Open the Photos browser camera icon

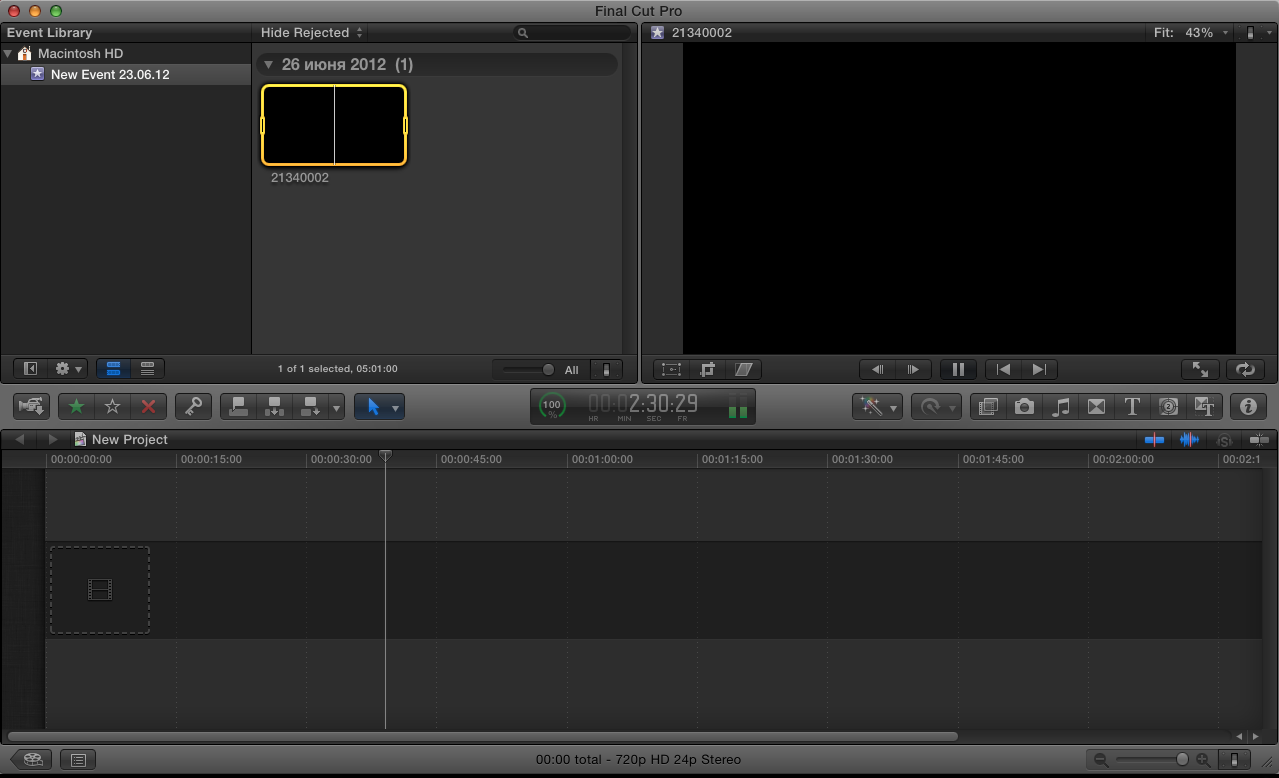1024,406
